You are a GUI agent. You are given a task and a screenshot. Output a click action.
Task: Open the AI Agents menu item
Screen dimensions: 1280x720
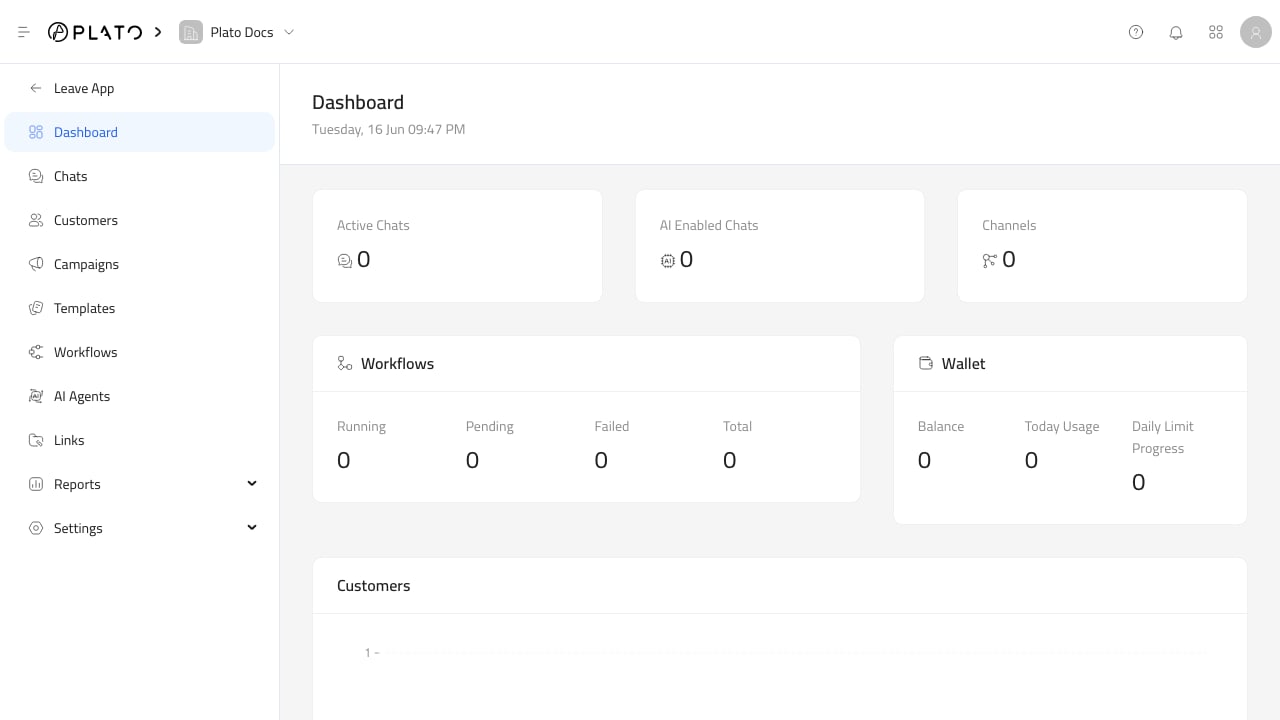140,396
